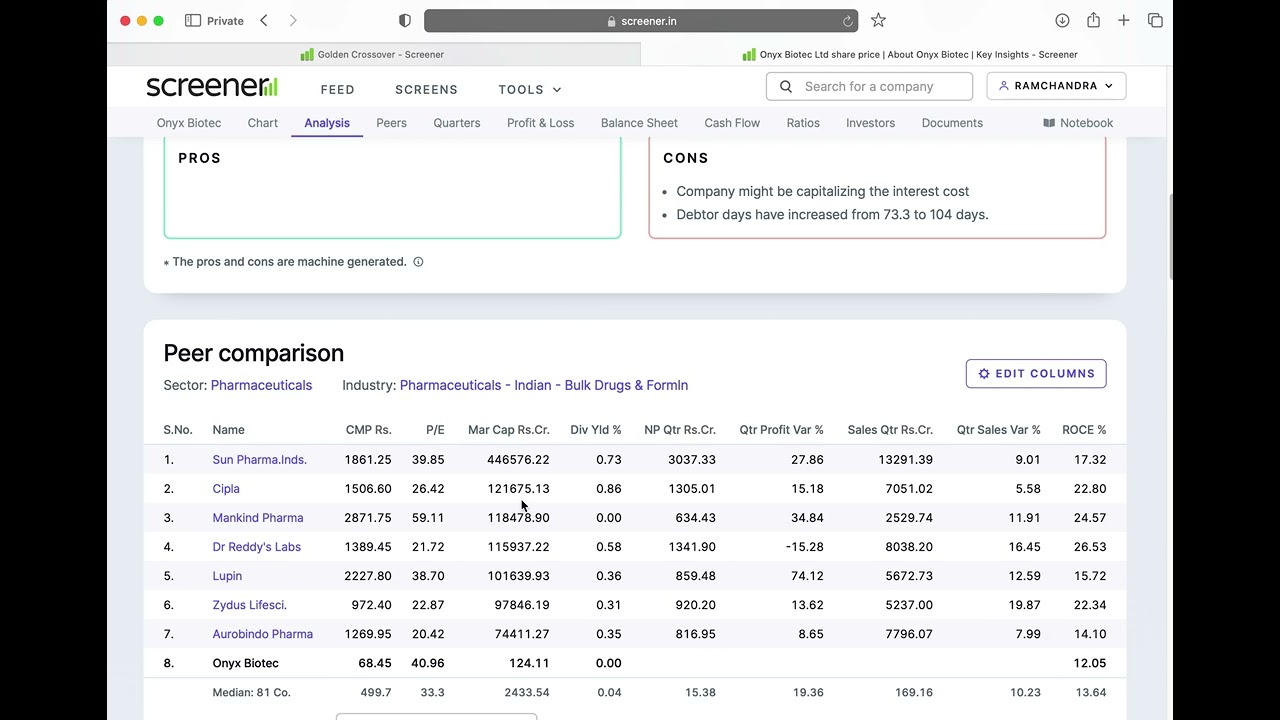The height and width of the screenshot is (720, 1280).
Task: Select the Analysis section tab
Action: coord(327,123)
